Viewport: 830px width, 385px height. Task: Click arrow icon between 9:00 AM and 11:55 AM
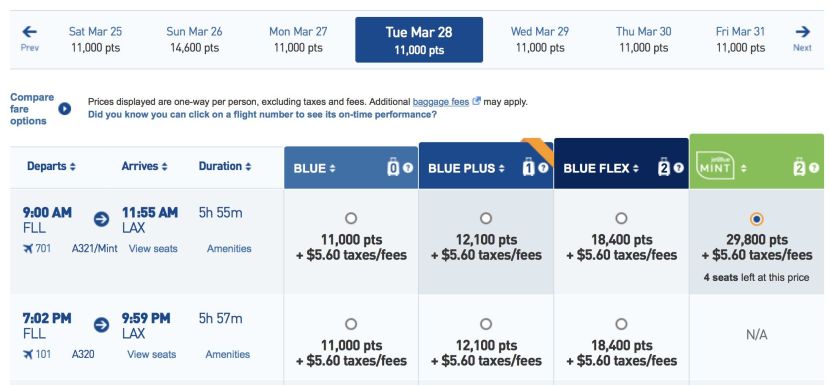[101, 219]
